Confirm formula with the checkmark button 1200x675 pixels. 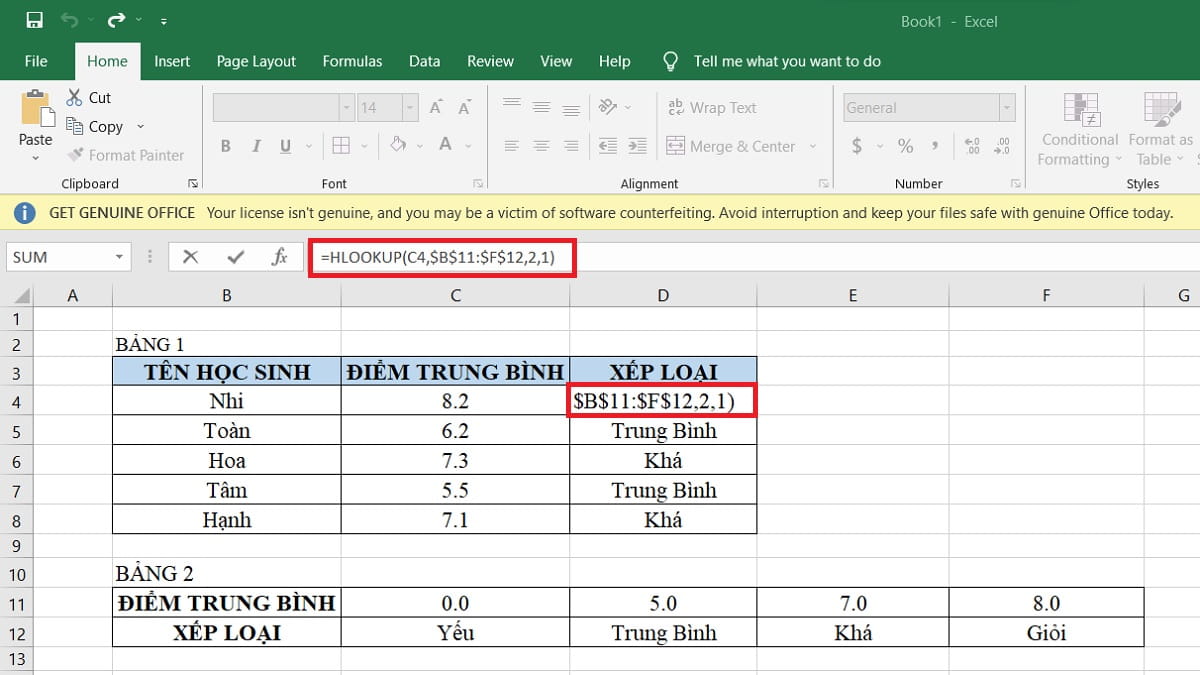(234, 256)
